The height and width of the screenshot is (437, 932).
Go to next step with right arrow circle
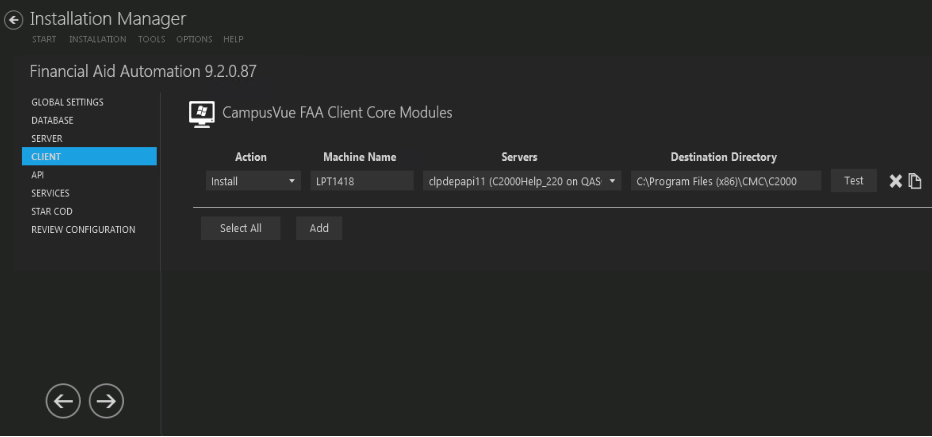click(106, 401)
